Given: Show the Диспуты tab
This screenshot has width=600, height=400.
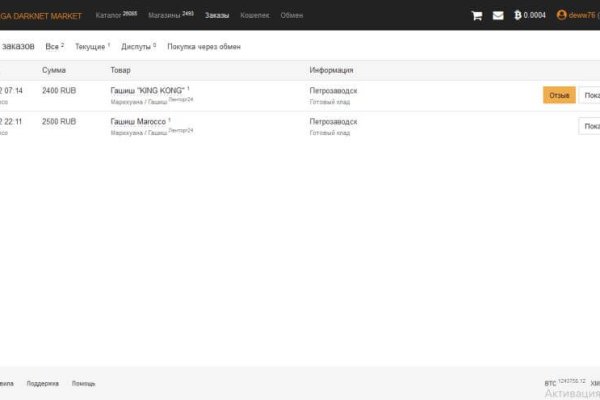Looking at the screenshot, I should tap(138, 46).
